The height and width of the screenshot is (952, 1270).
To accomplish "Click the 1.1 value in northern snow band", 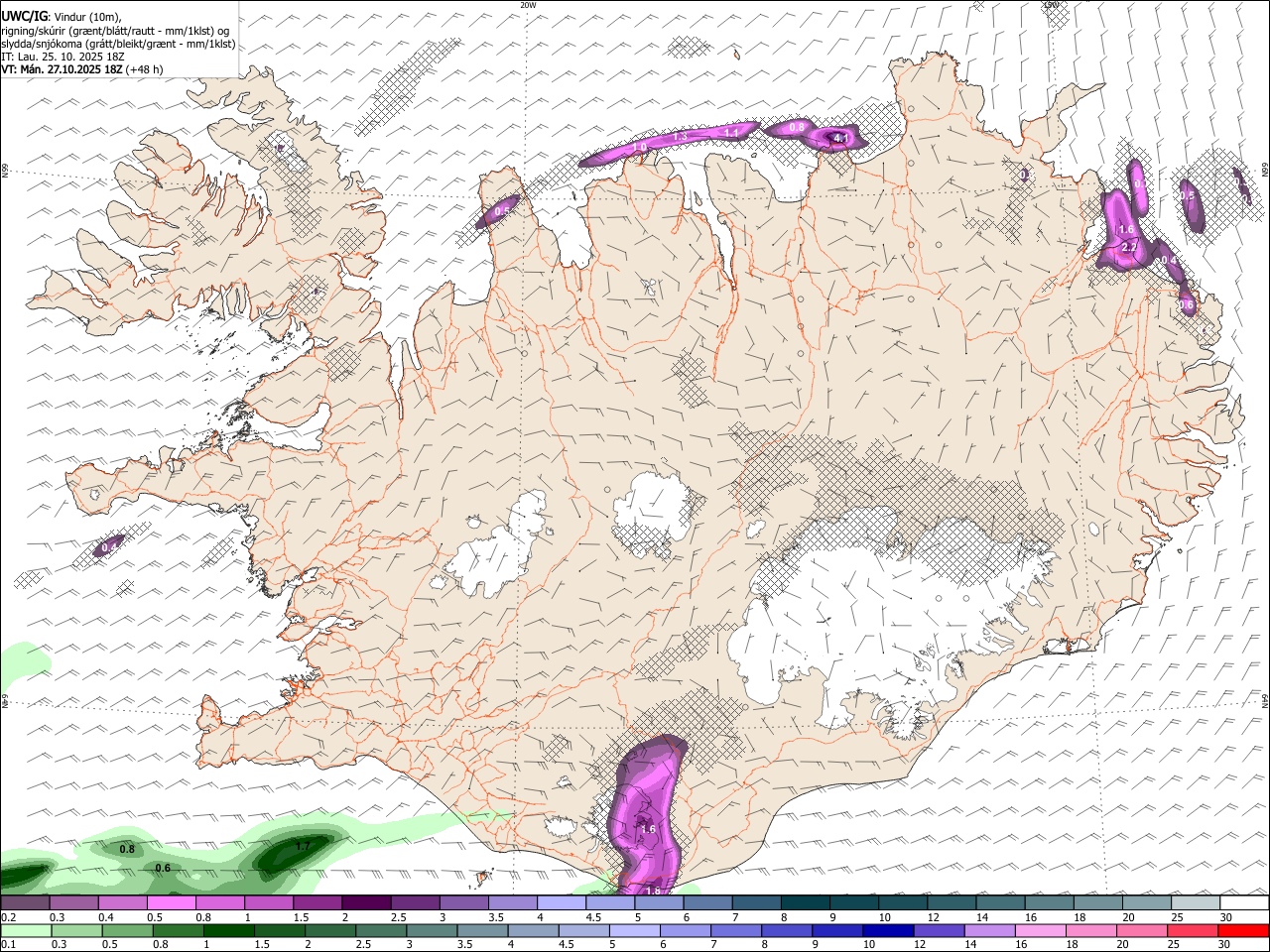I will pyautogui.click(x=731, y=132).
